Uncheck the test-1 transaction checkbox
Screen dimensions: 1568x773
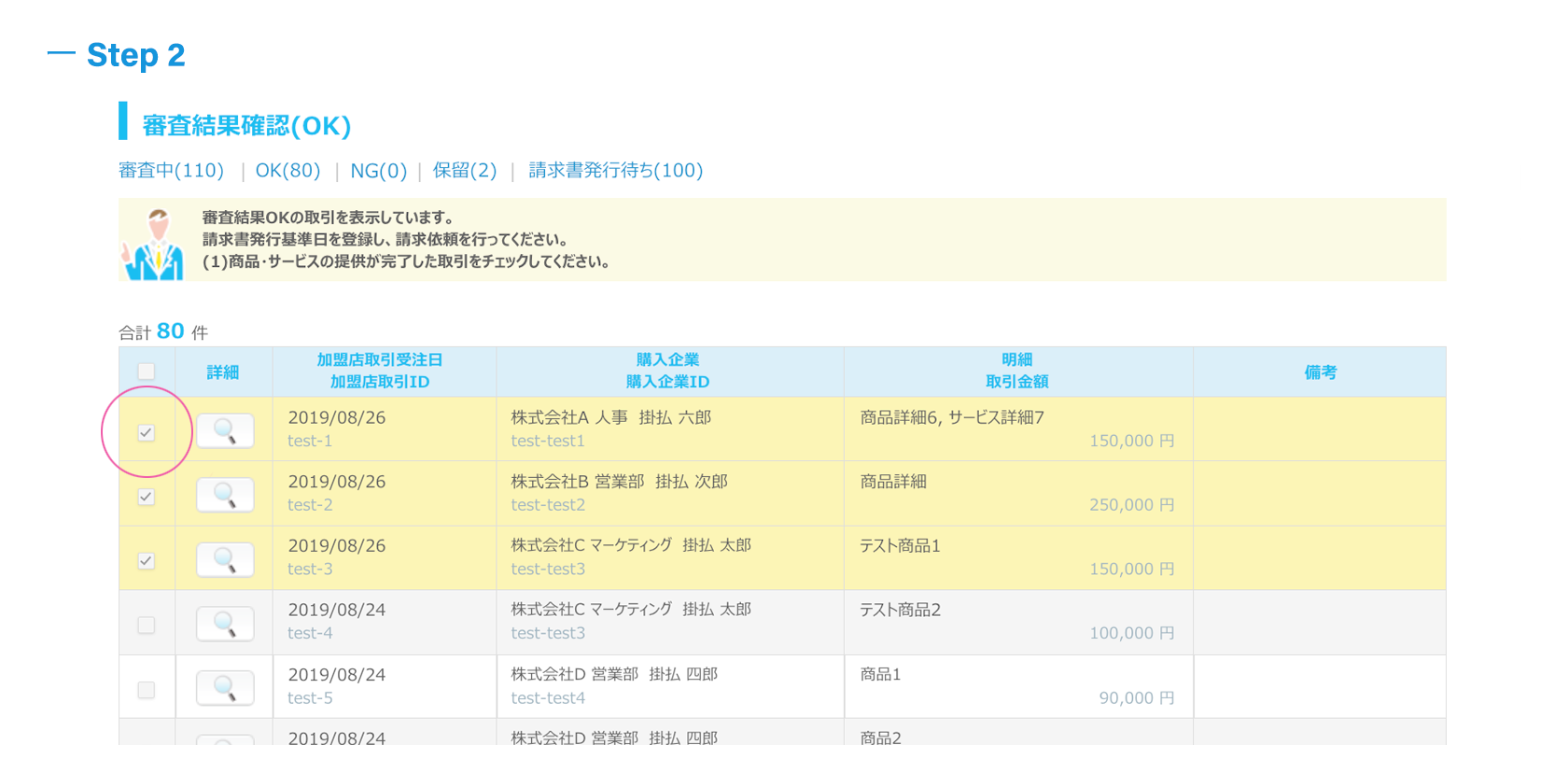[x=147, y=432]
